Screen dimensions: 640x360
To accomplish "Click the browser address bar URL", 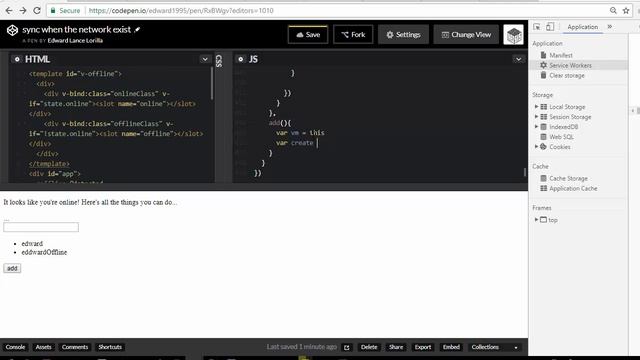I will coord(181,11).
